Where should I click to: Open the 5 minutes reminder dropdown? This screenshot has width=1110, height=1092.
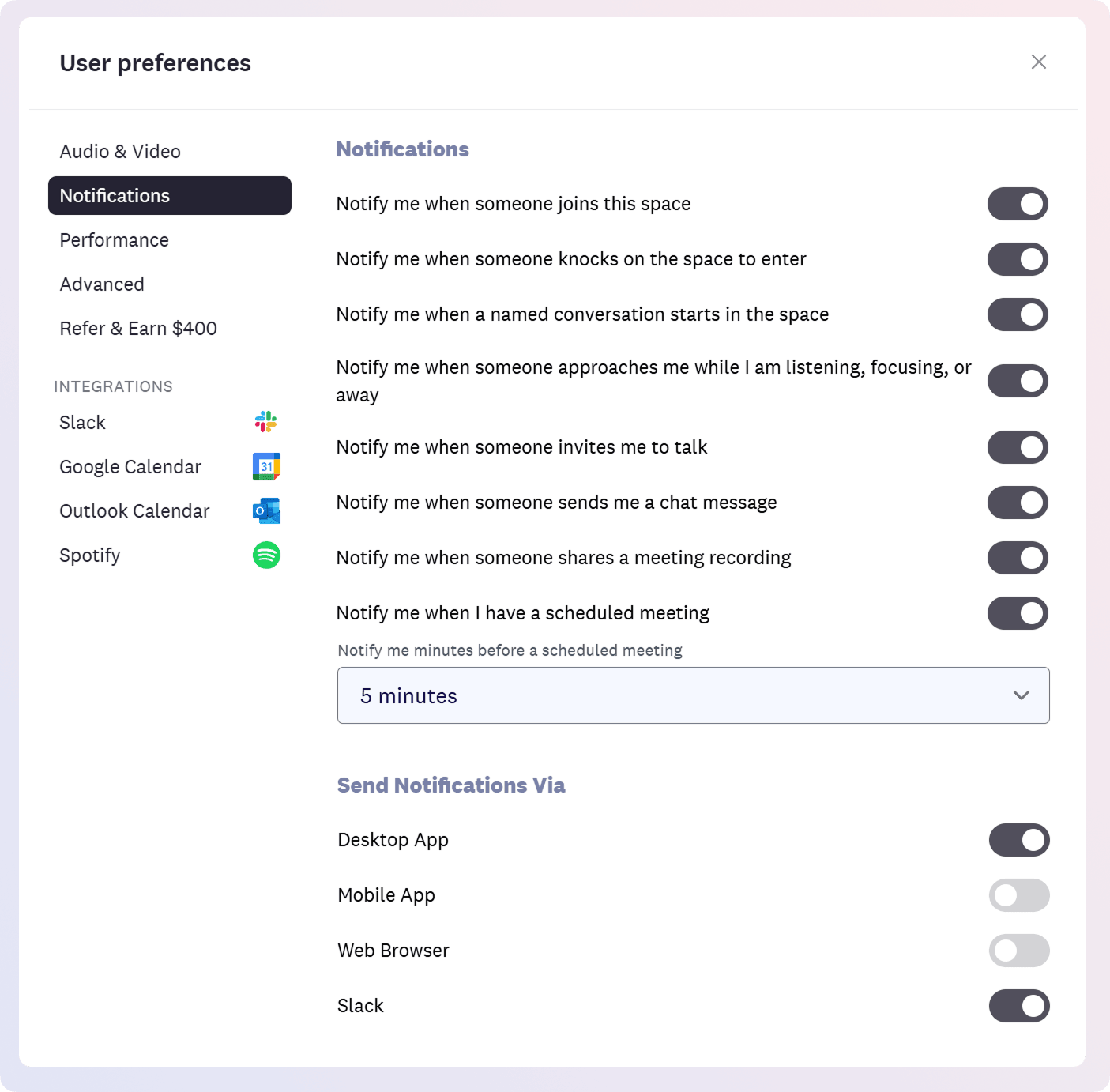693,695
